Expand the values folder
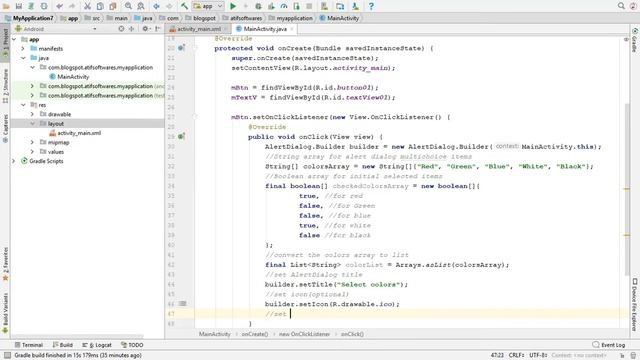Image resolution: width=640 pixels, height=360 pixels. point(32,152)
